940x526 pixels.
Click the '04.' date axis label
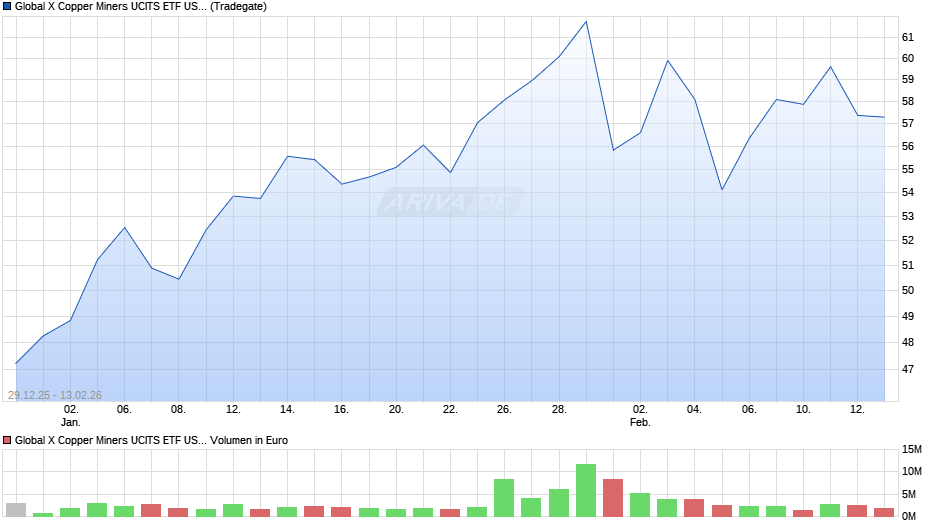694,409
